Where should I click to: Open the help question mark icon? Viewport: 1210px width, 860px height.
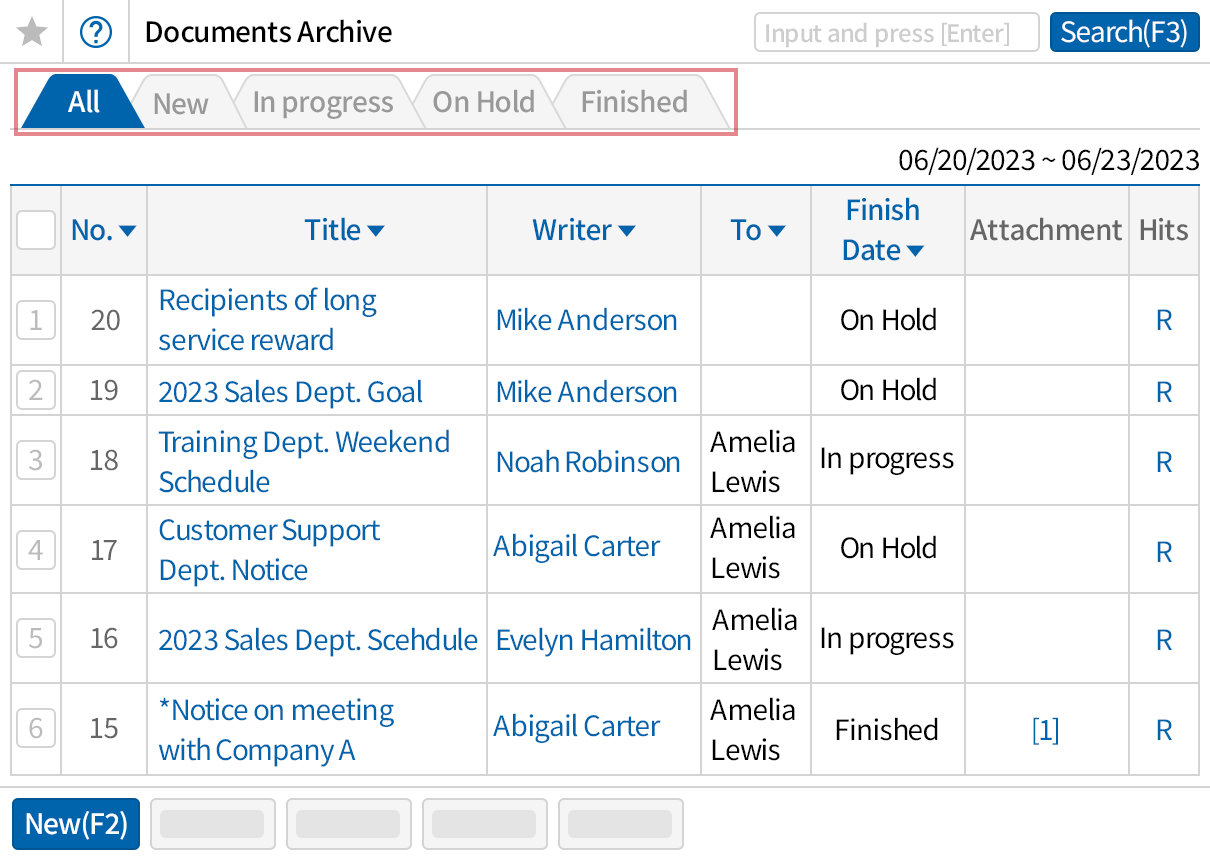click(96, 31)
